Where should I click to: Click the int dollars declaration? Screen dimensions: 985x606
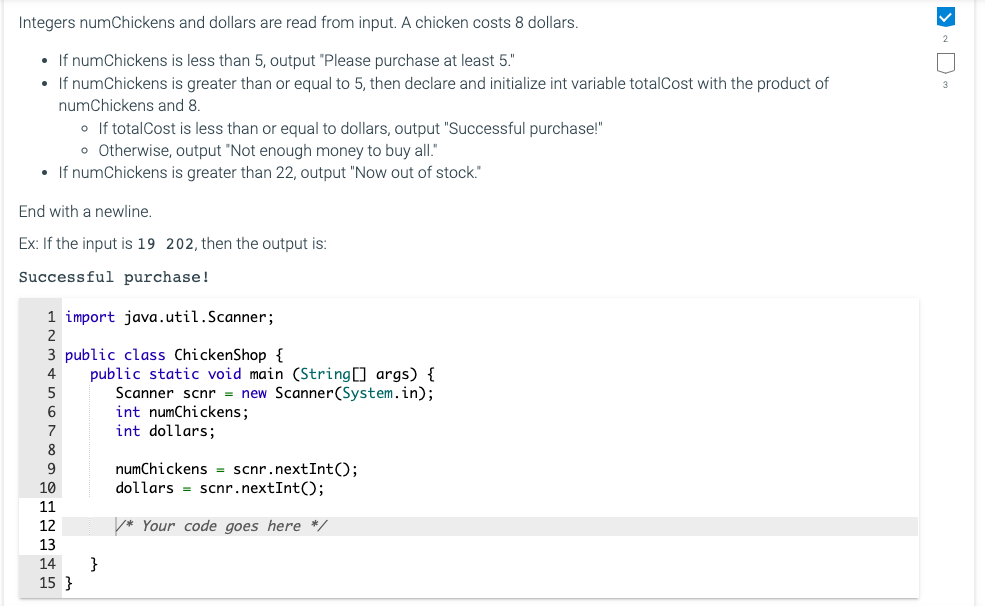tap(165, 430)
